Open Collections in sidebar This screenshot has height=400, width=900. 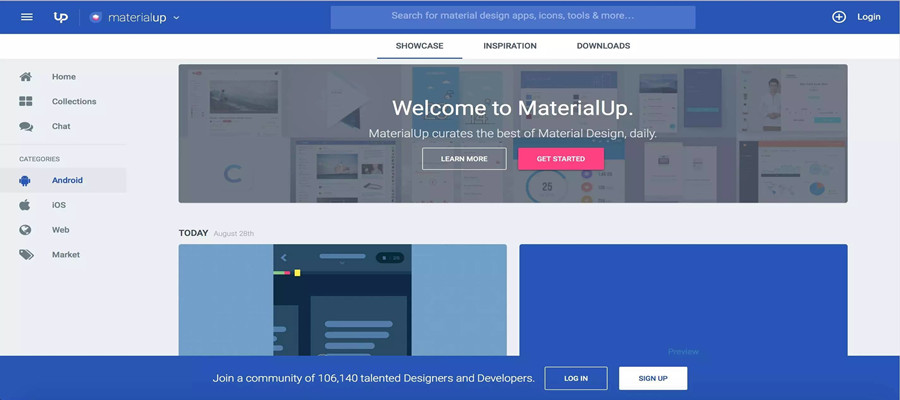74,102
